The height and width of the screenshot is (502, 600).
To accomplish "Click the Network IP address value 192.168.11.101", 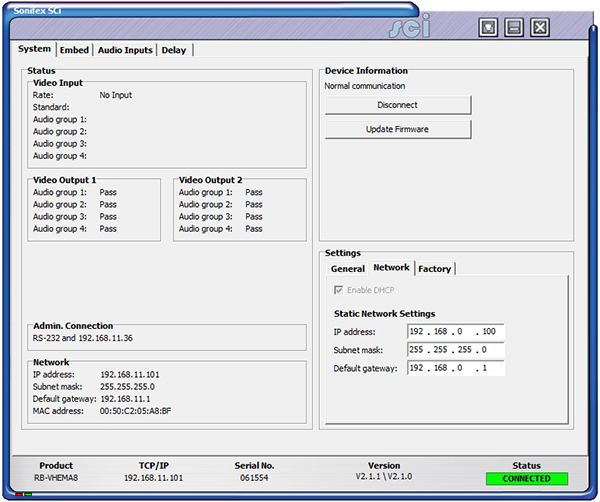I will (x=130, y=375).
